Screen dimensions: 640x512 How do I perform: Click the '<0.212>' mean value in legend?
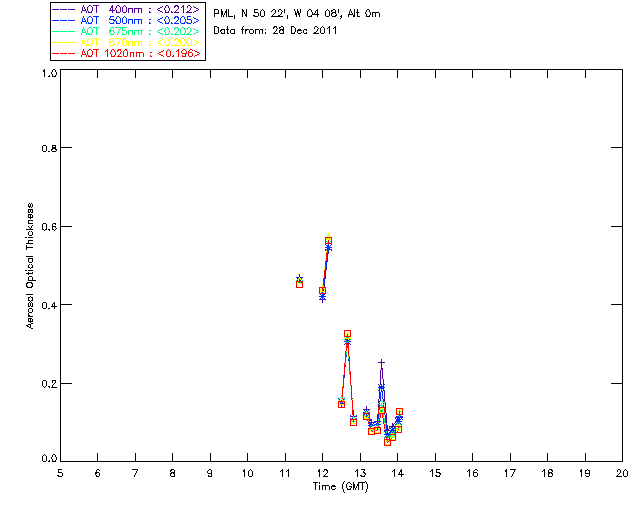pyautogui.click(x=178, y=9)
